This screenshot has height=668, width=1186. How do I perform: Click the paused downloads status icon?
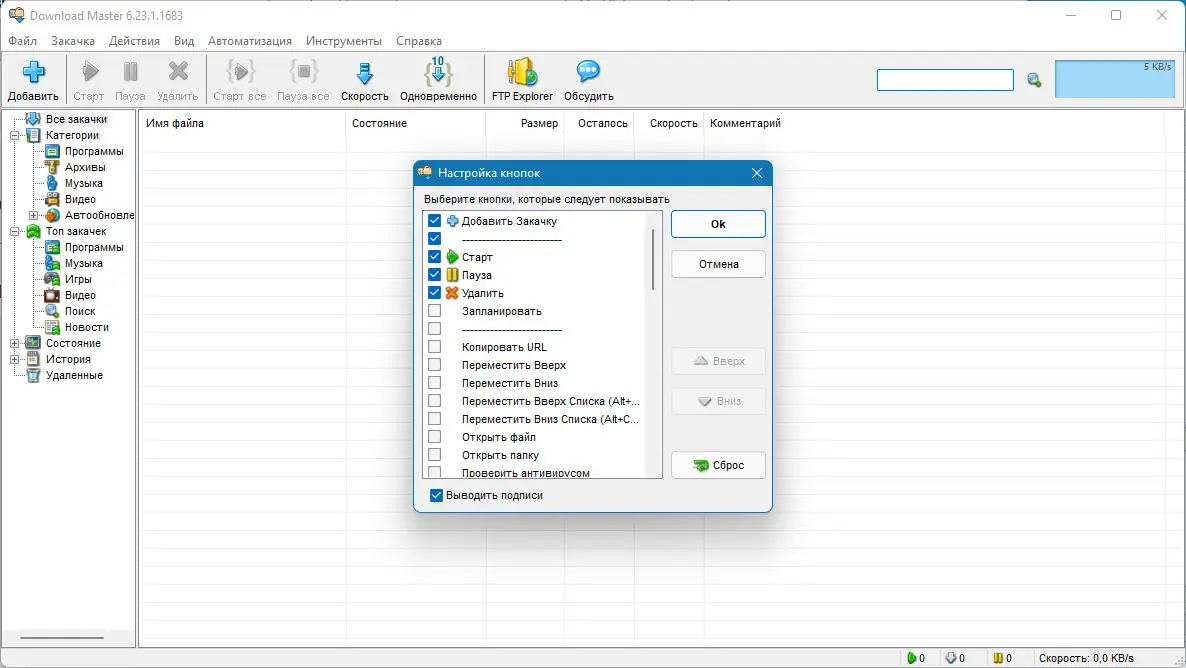[x=998, y=658]
